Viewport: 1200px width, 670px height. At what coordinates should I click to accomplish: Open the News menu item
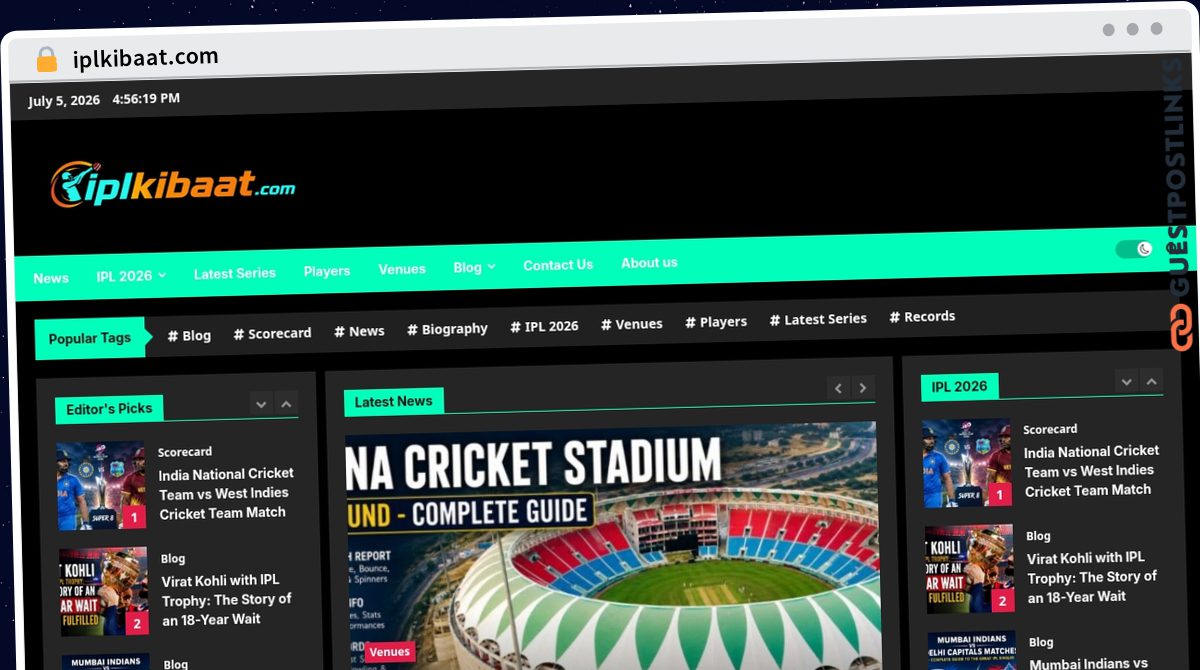pos(51,278)
